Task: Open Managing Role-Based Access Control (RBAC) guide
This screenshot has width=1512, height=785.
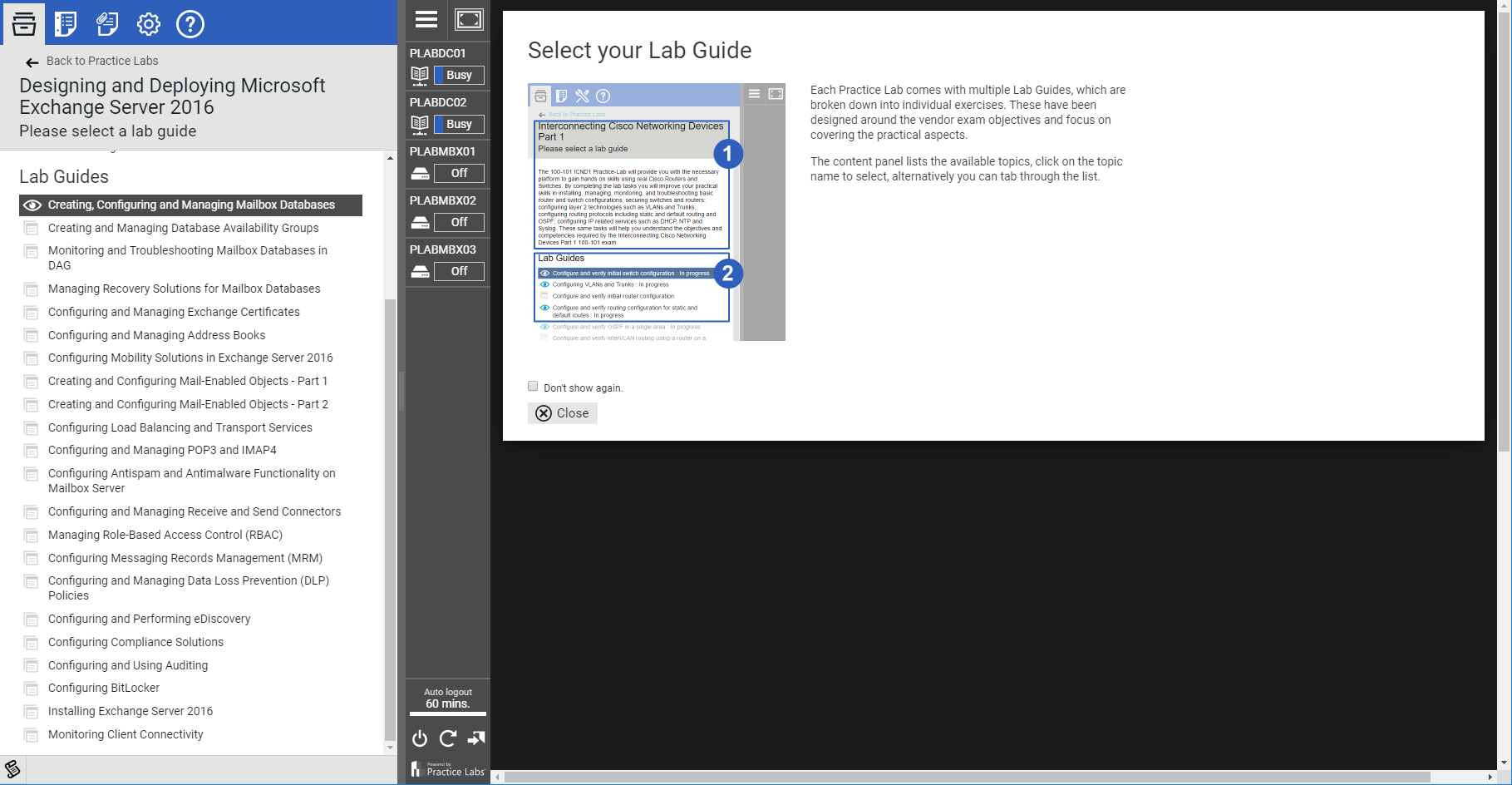Action: (x=165, y=535)
